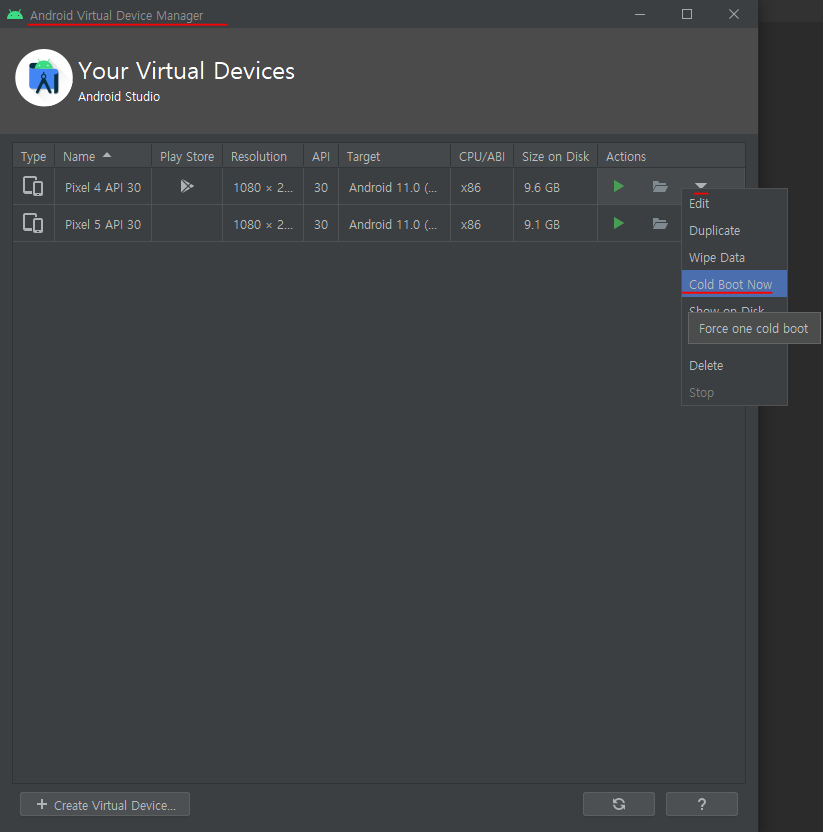Sort by the Type column header

33,157
